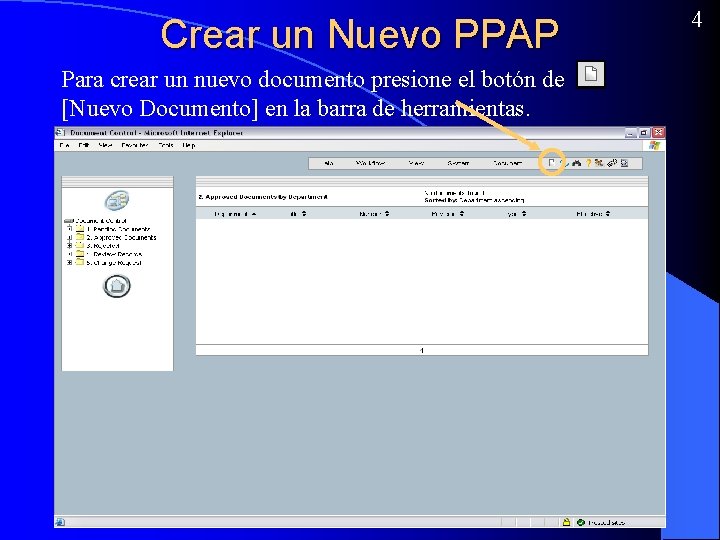Viewport: 720px width, 540px height.
Task: Click the Windows flag logo in the menu bar
Action: click(654, 145)
